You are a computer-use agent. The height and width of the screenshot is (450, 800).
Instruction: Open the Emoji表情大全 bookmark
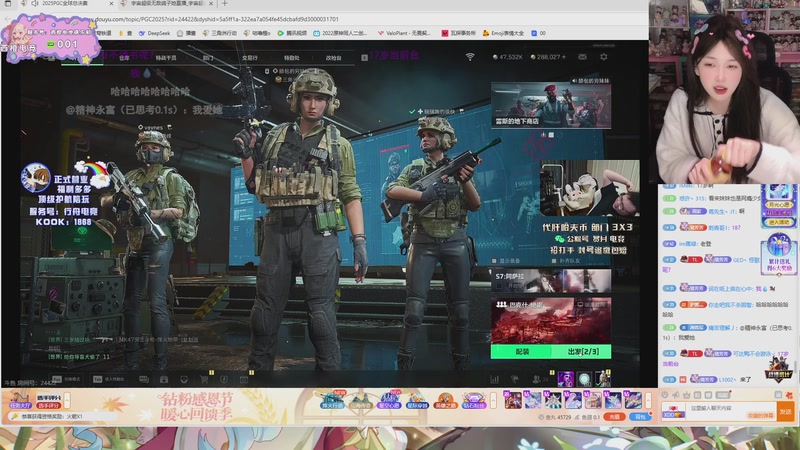(503, 33)
